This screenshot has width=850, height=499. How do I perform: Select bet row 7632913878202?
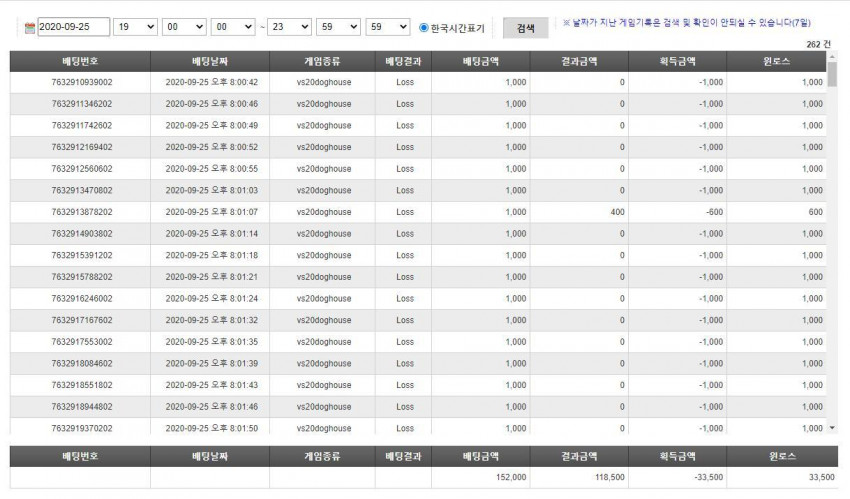coord(418,212)
